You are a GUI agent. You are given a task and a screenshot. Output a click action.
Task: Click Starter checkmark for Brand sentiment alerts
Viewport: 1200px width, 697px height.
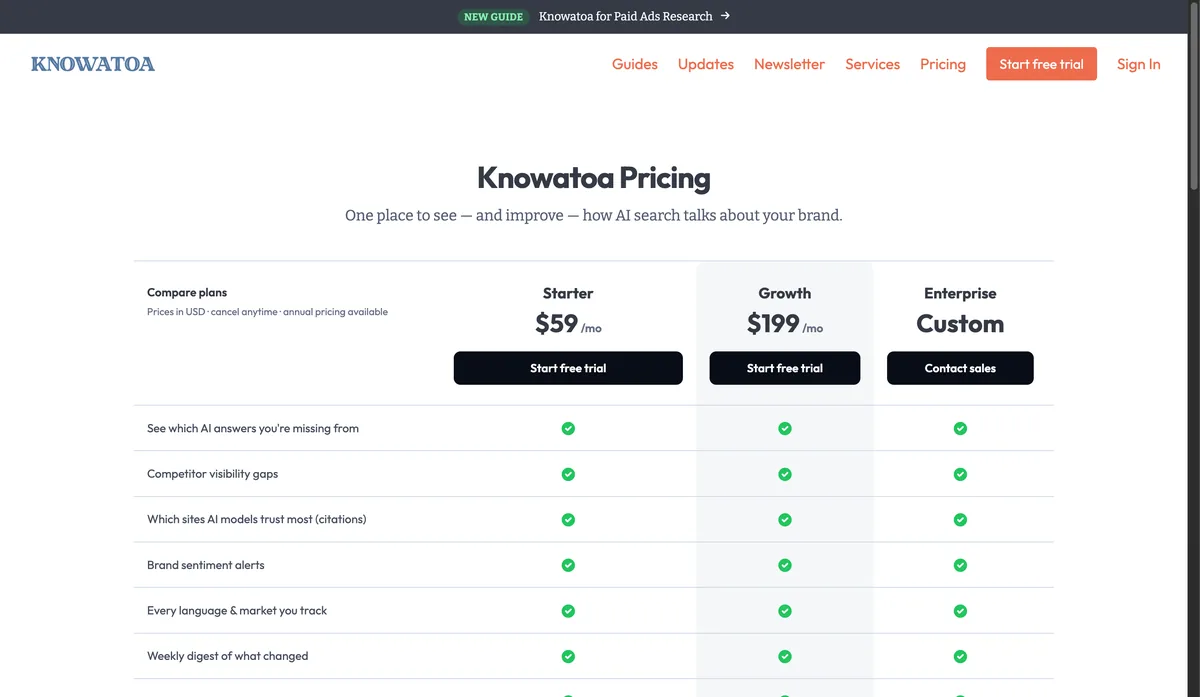pos(568,565)
